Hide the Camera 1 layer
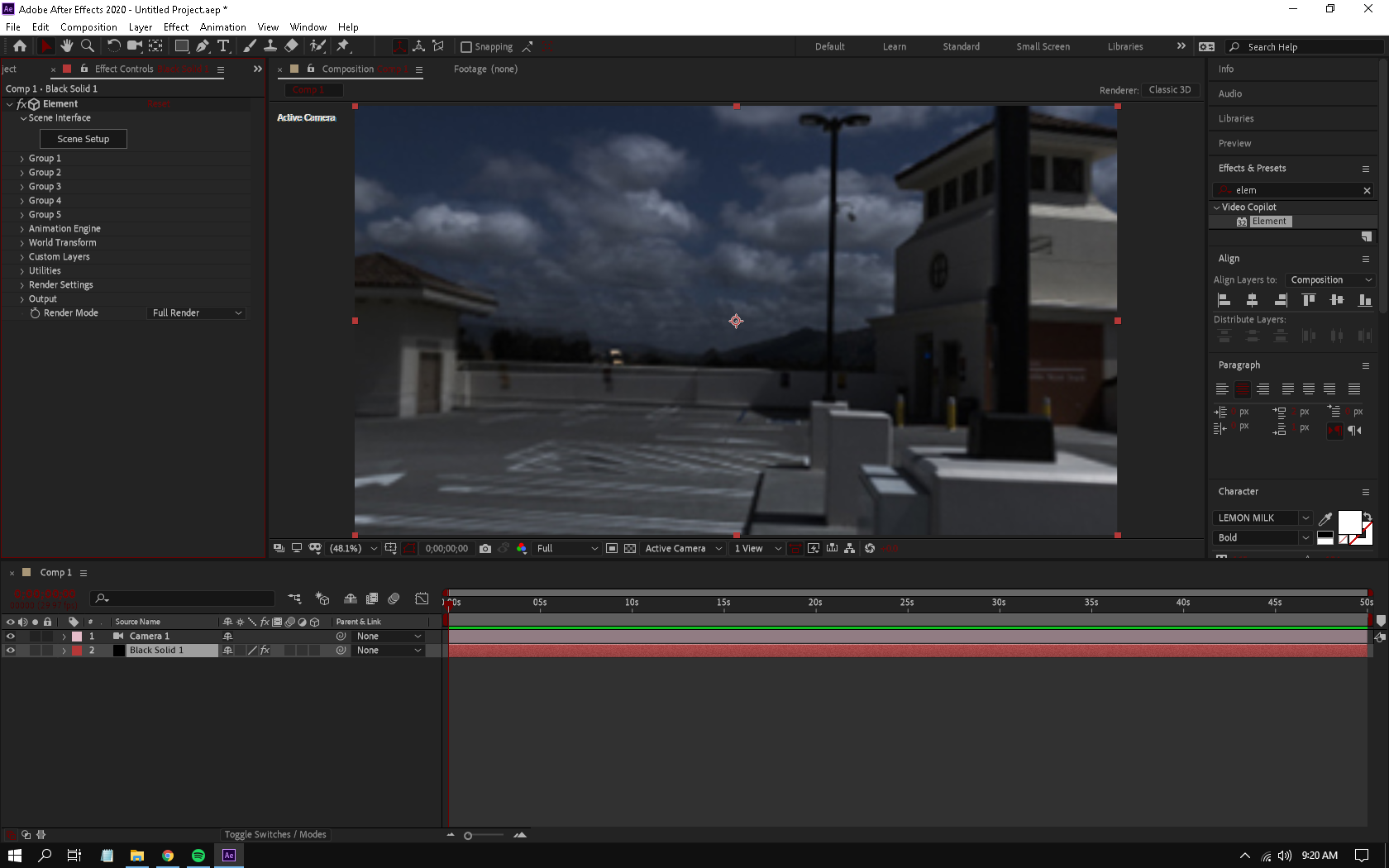 tap(11, 636)
